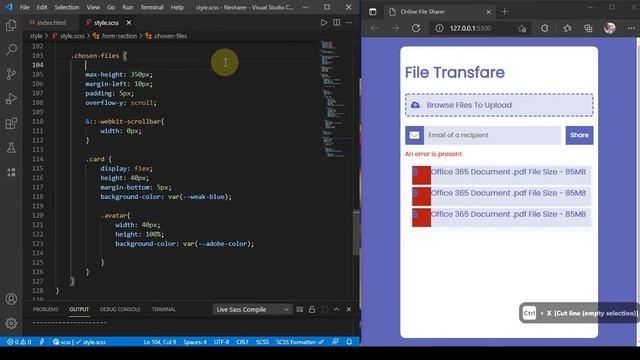The image size is (640, 360).
Task: Go back in the browser
Action: point(374,28)
